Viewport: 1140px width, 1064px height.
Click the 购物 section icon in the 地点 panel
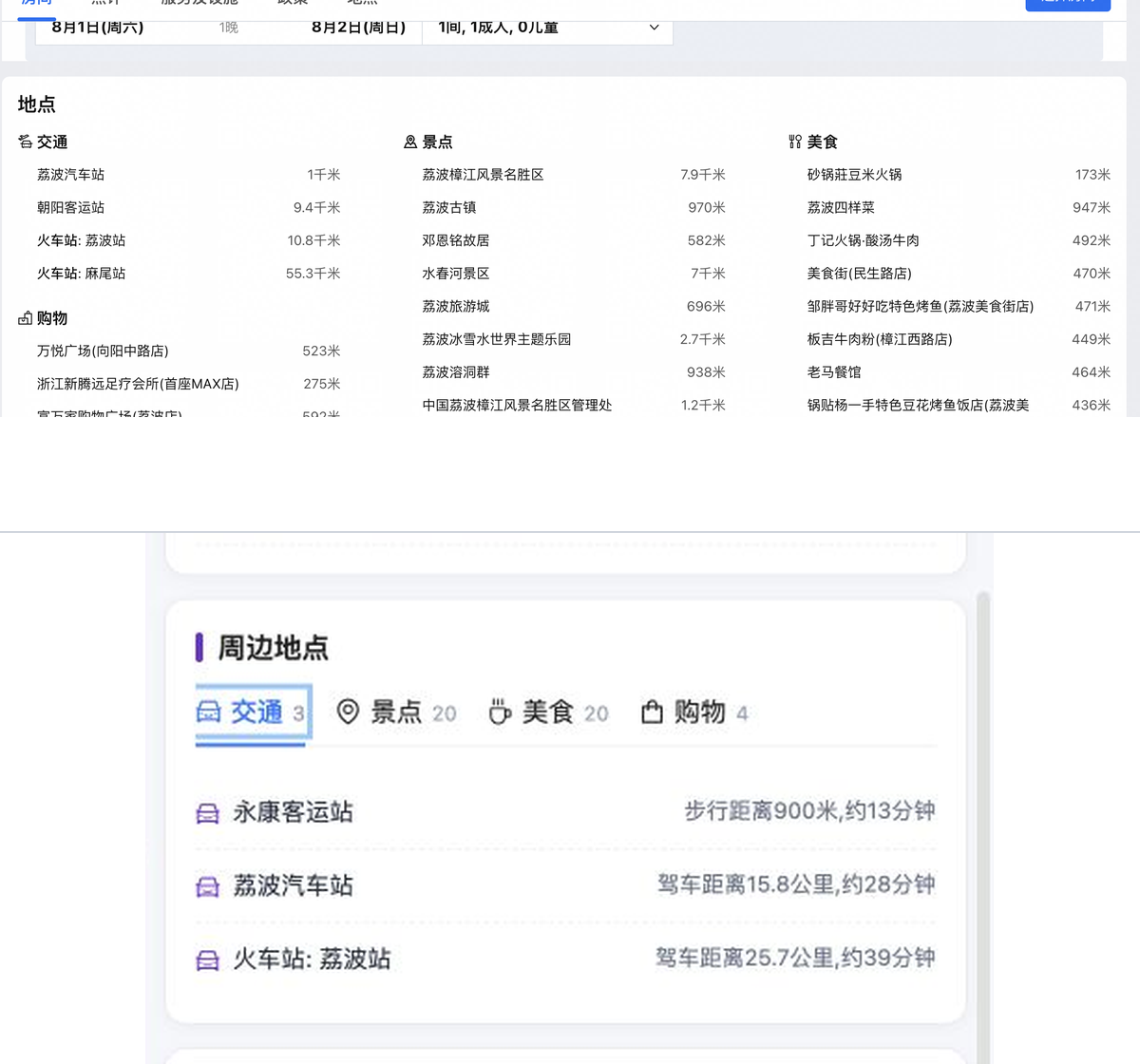26,318
